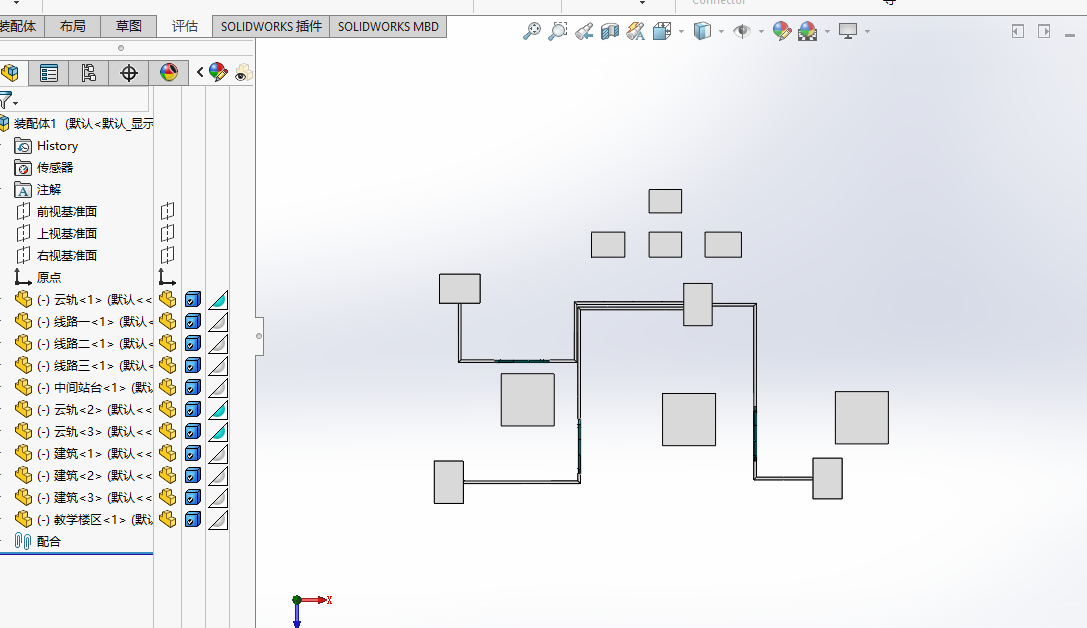The height and width of the screenshot is (628, 1087).
Task: Click the Hide/Show Items eye icon
Action: (742, 30)
